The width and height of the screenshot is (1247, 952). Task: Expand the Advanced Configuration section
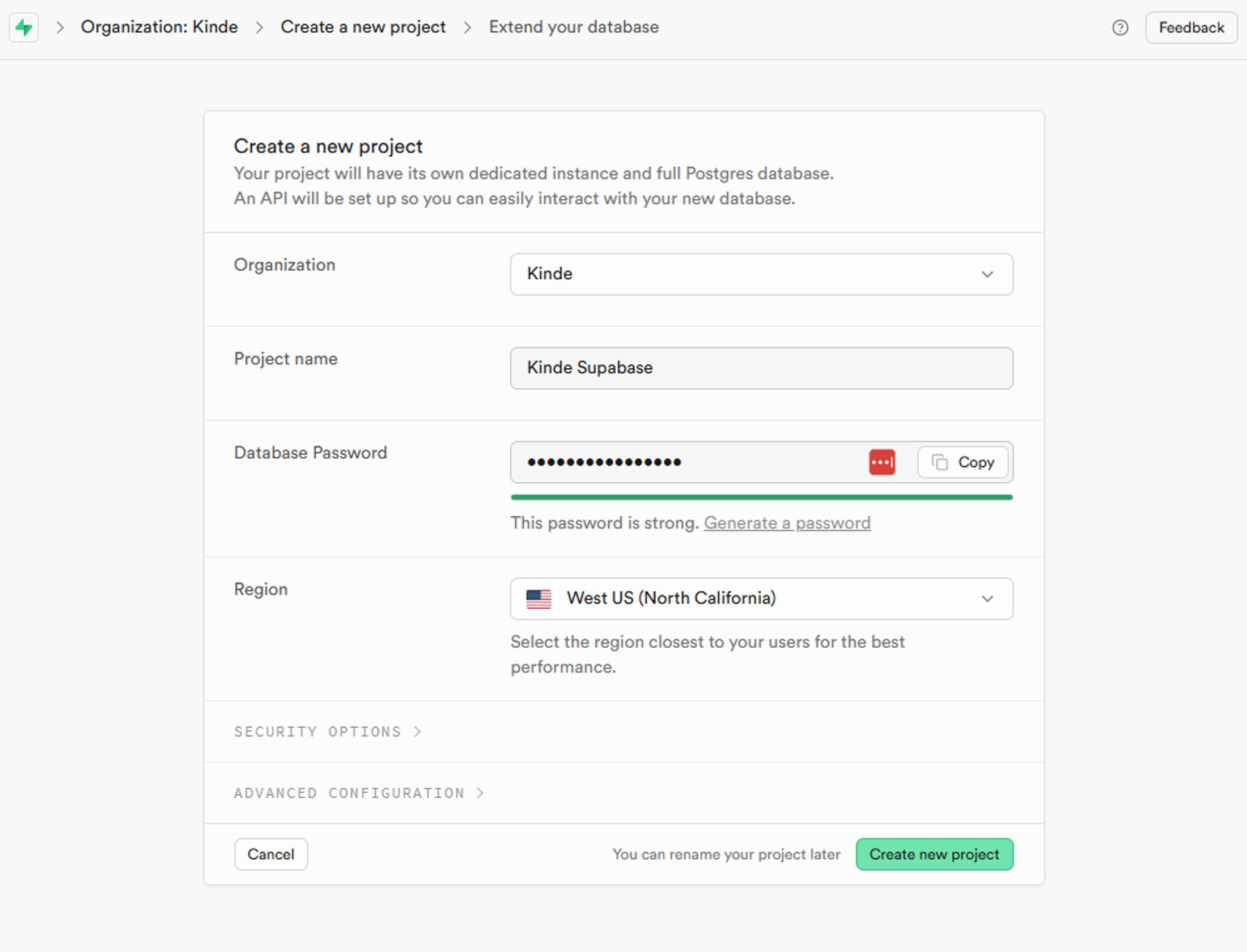pos(359,793)
